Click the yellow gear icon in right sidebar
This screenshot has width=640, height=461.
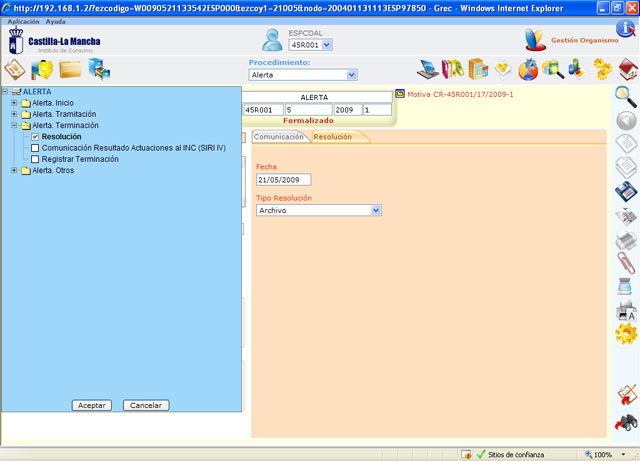pos(625,333)
